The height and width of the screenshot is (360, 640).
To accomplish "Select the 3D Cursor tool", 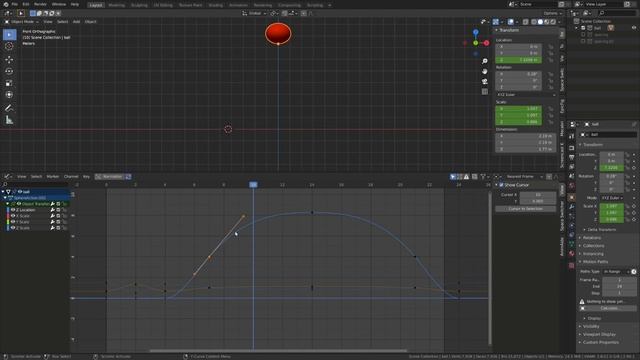I will 9,47.
